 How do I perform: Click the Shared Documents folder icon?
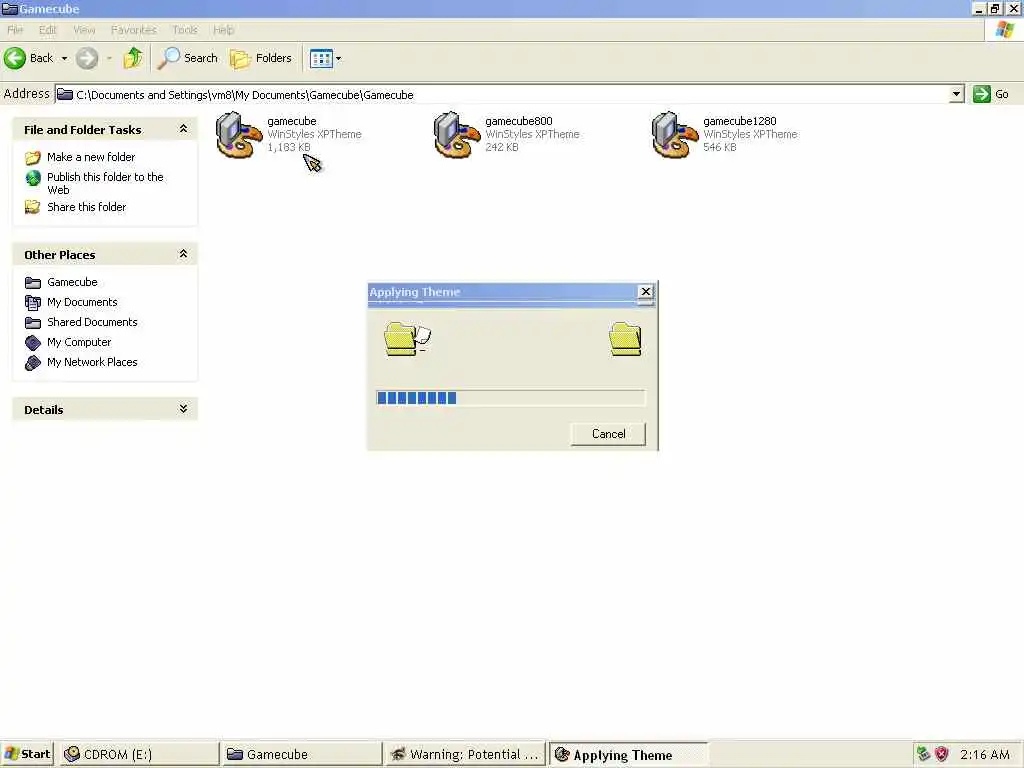(x=33, y=323)
